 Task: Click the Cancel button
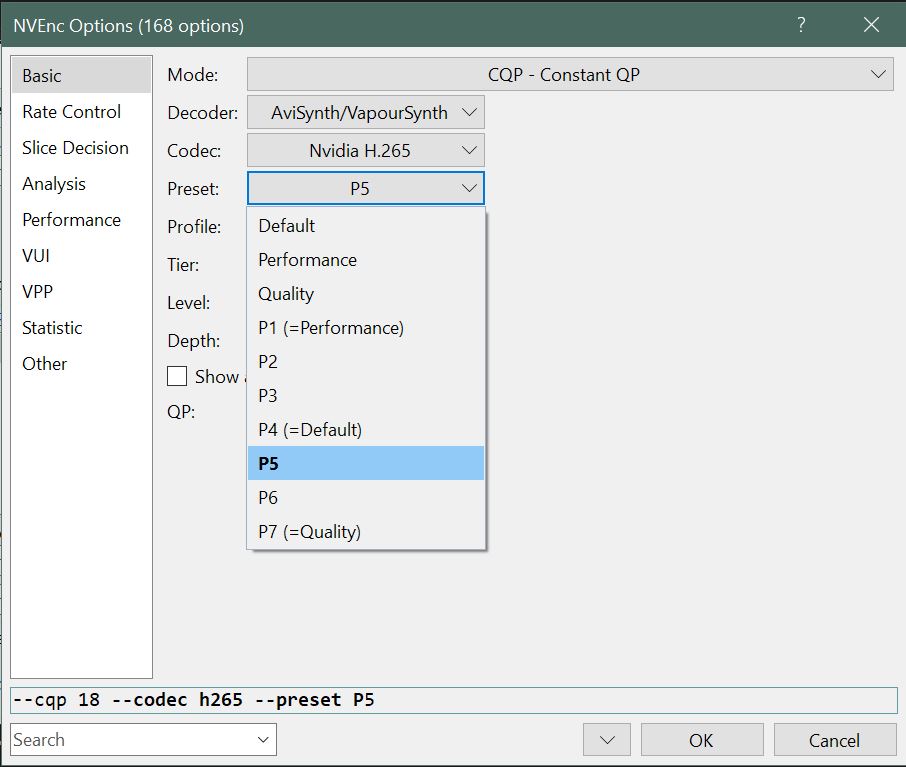click(835, 739)
